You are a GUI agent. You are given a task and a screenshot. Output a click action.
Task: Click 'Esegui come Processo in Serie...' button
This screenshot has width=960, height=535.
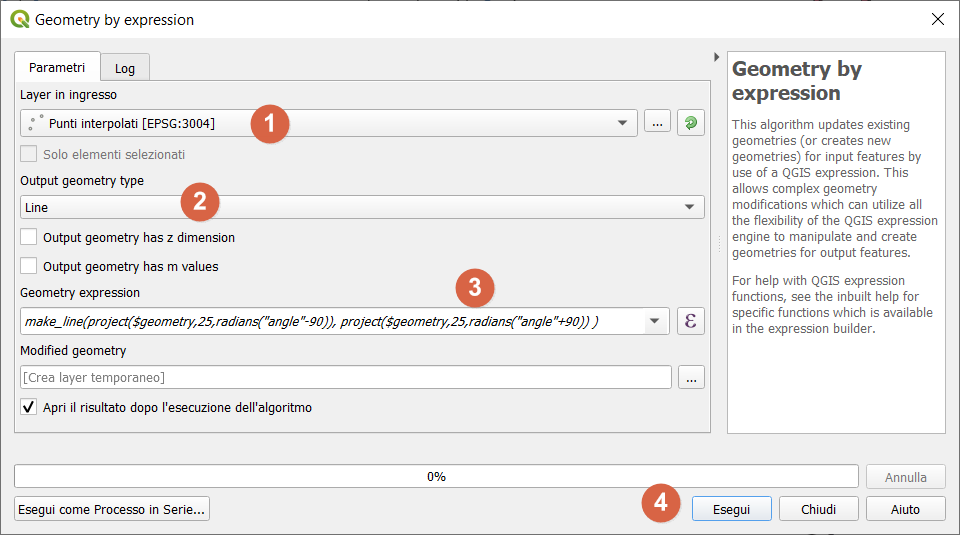[x=112, y=509]
